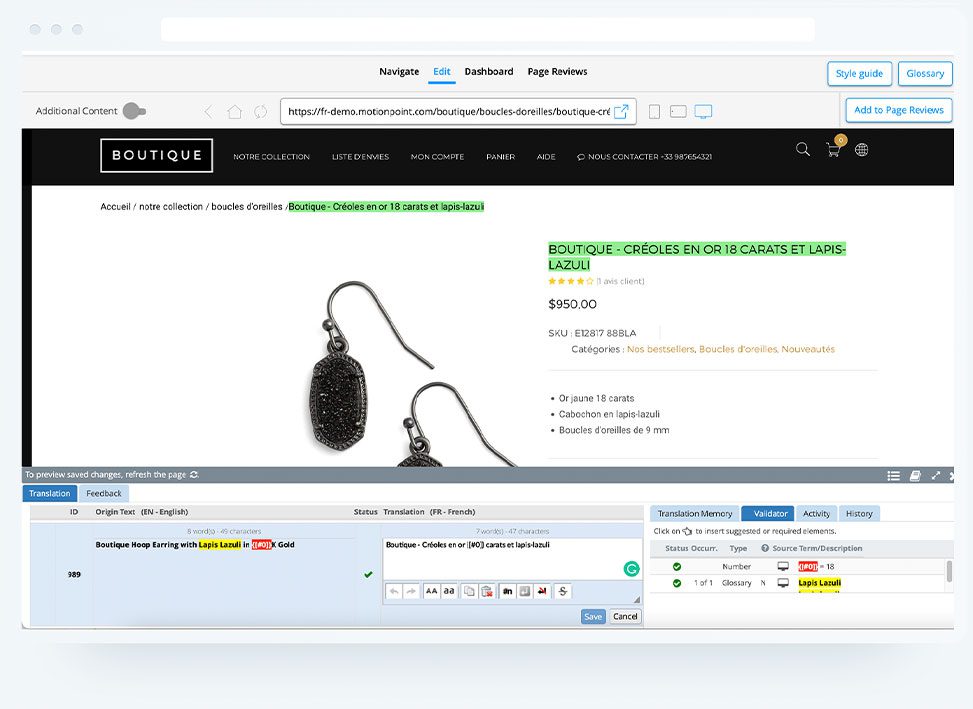Switch to tablet preview icon

[x=678, y=112]
